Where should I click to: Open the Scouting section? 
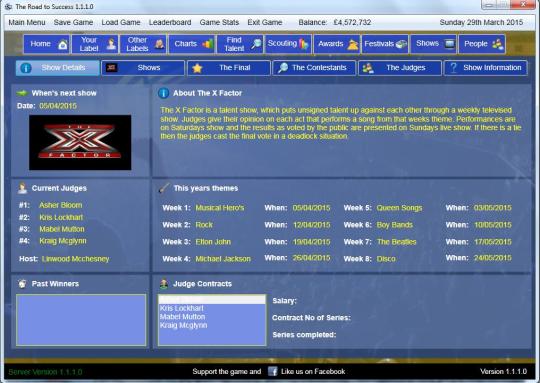tap(288, 44)
